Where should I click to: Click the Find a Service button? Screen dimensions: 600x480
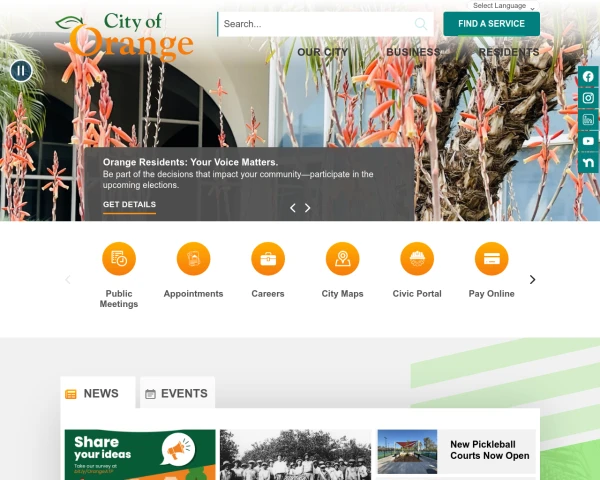(491, 24)
